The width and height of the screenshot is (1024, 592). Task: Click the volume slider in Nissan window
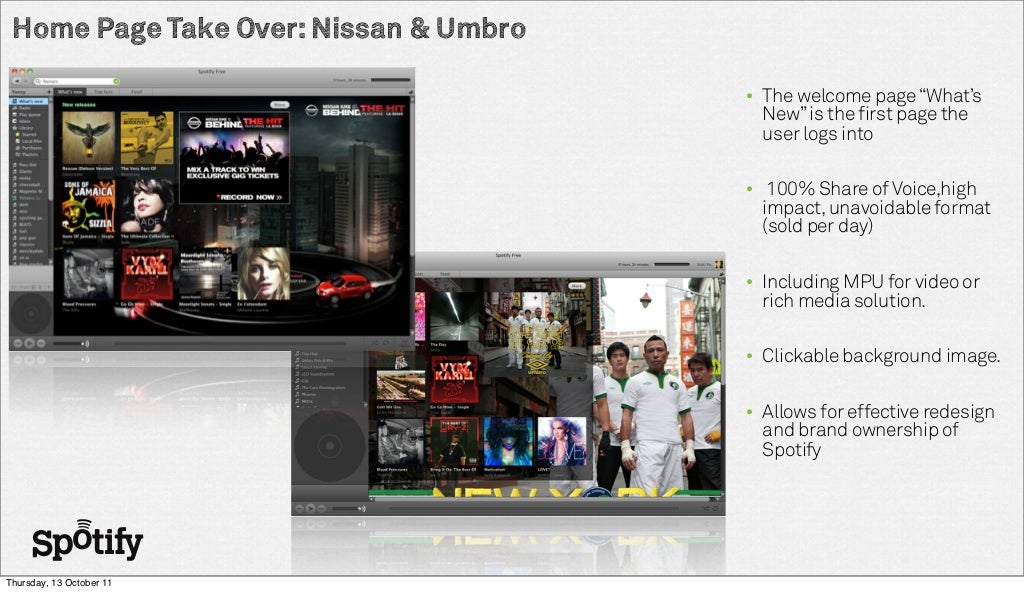tap(67, 343)
